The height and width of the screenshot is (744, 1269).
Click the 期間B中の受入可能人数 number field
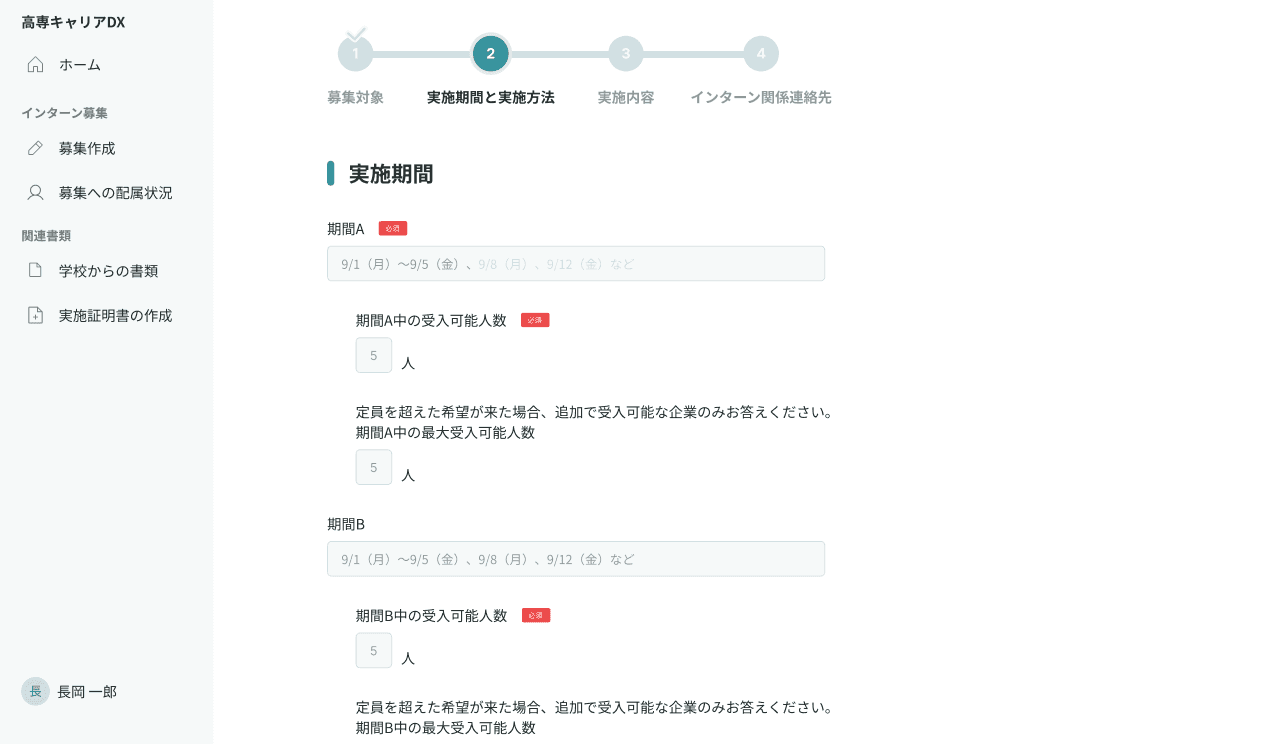pyautogui.click(x=373, y=650)
